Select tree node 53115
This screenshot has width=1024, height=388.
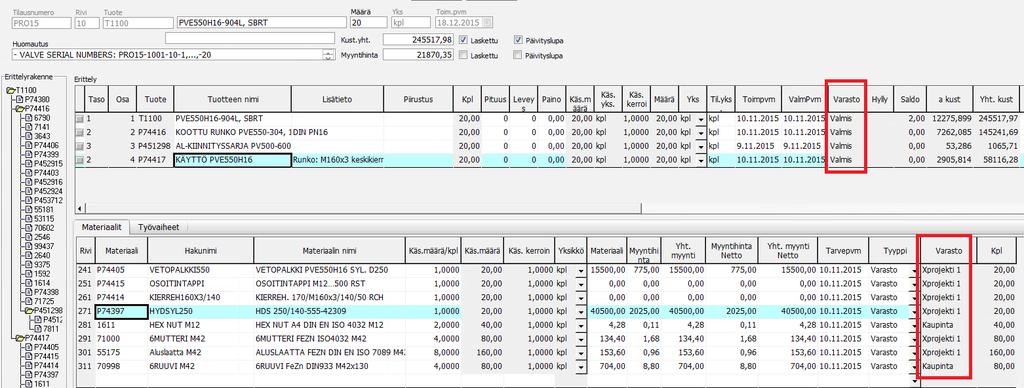pyautogui.click(x=44, y=219)
